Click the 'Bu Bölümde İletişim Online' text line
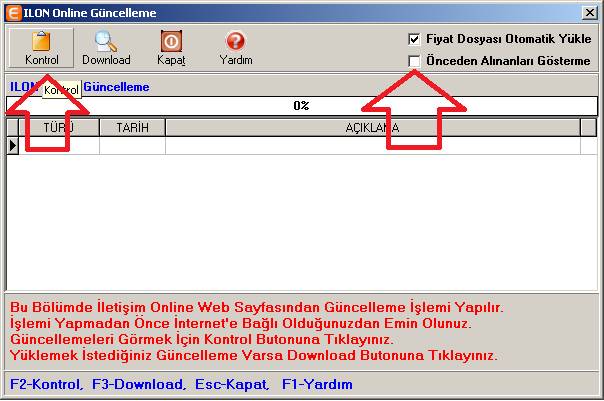 point(257,307)
